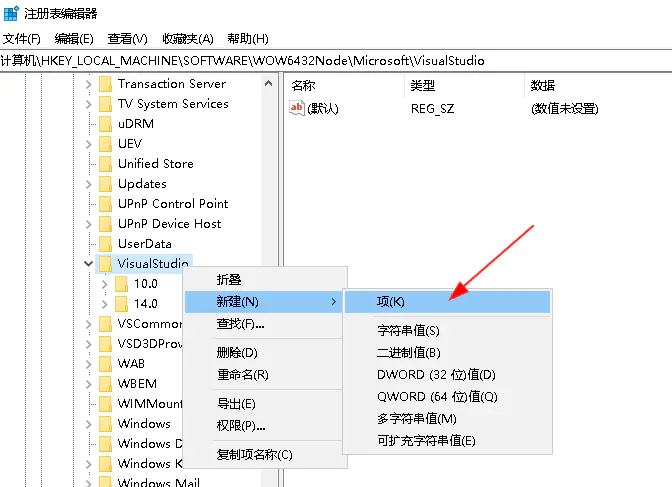Create a new QWORD (64 位)值(Q)
This screenshot has width=672, height=487.
coord(447,397)
